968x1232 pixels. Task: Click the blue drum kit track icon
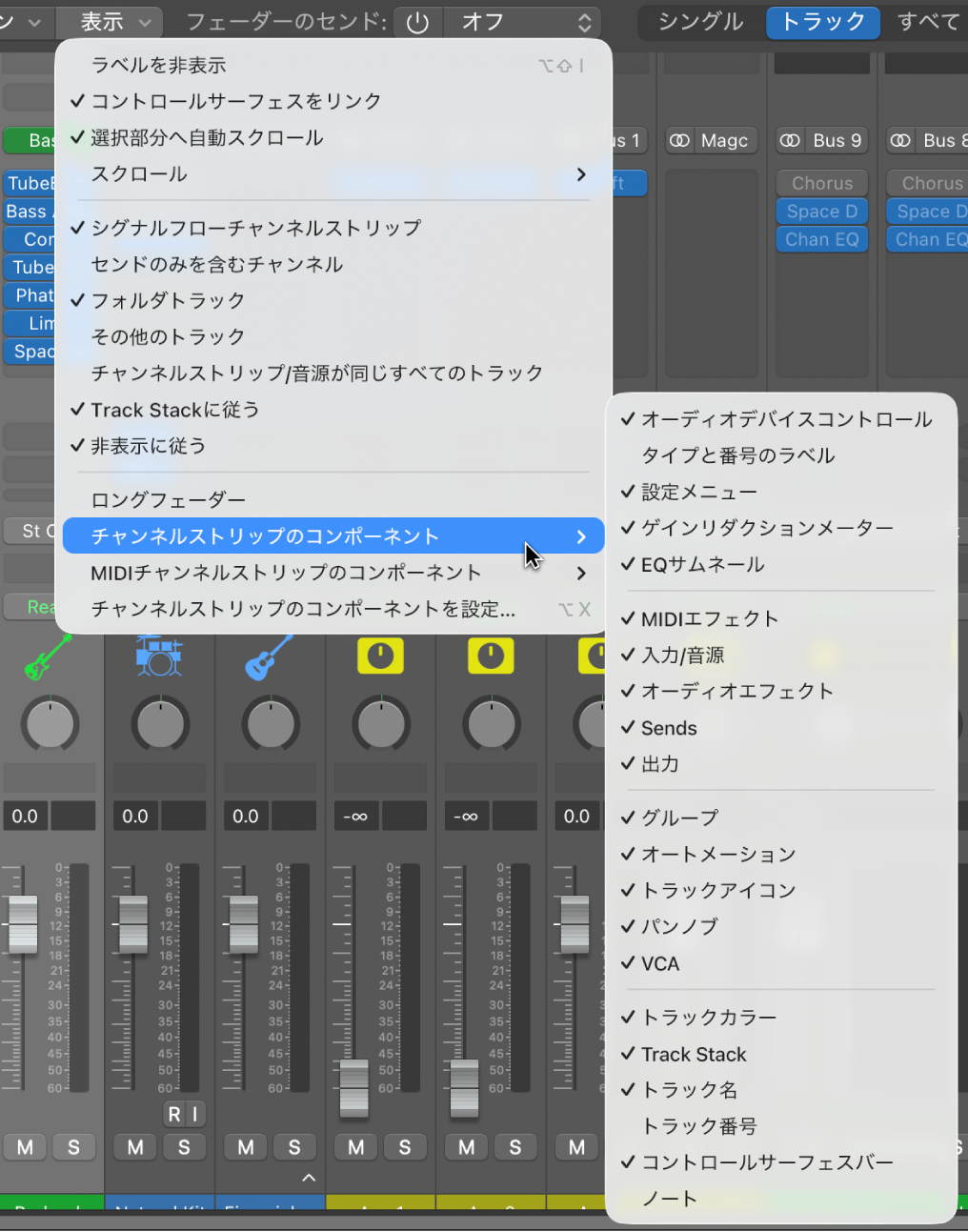(x=158, y=656)
